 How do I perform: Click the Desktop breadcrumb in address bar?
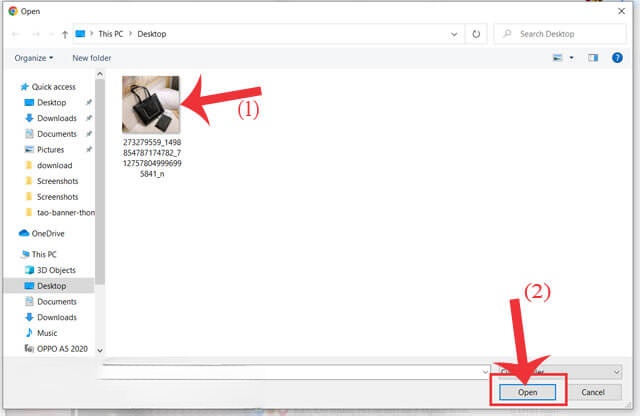pos(152,34)
